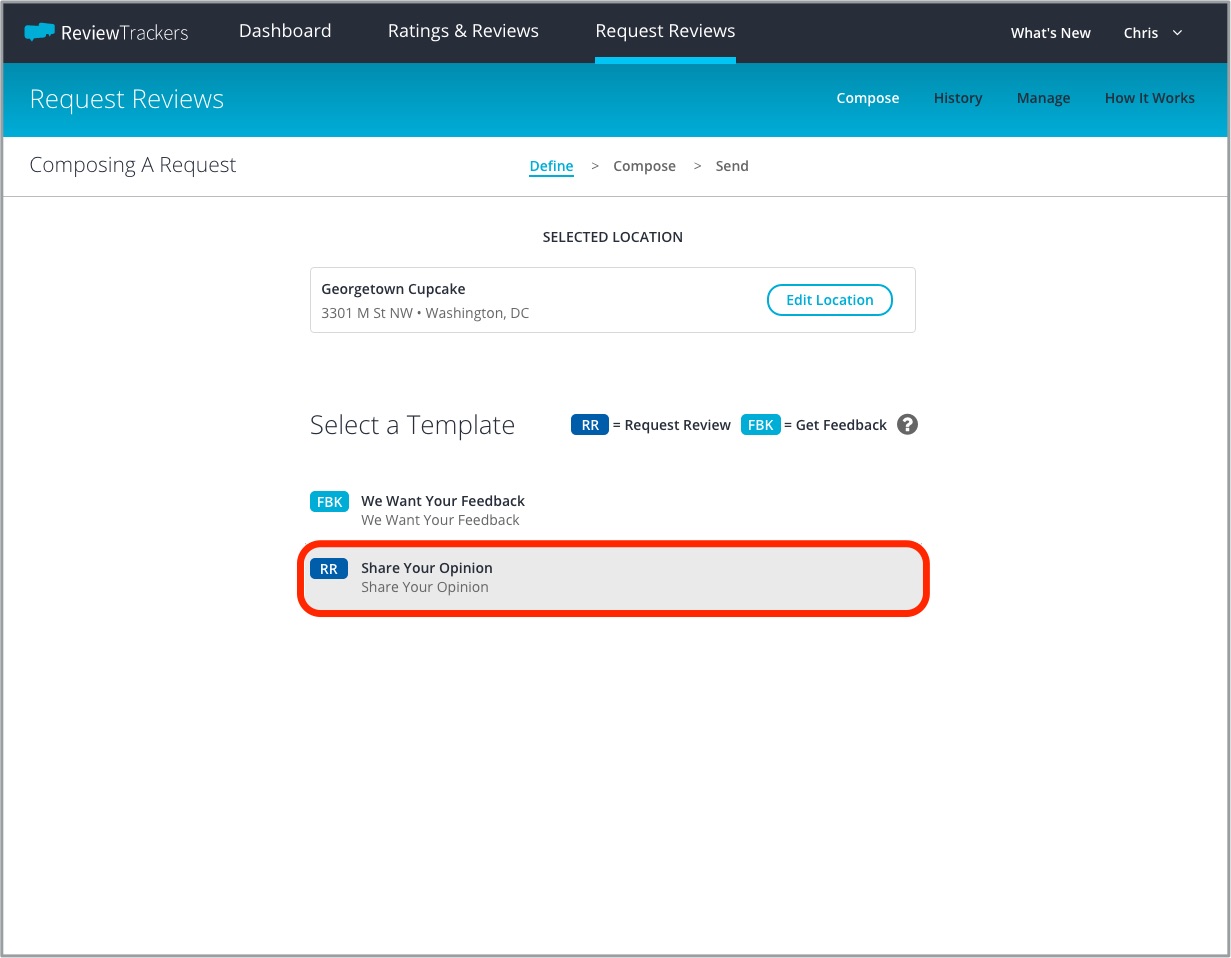Go to the Send step
The width and height of the screenshot is (1231, 958).
click(732, 166)
